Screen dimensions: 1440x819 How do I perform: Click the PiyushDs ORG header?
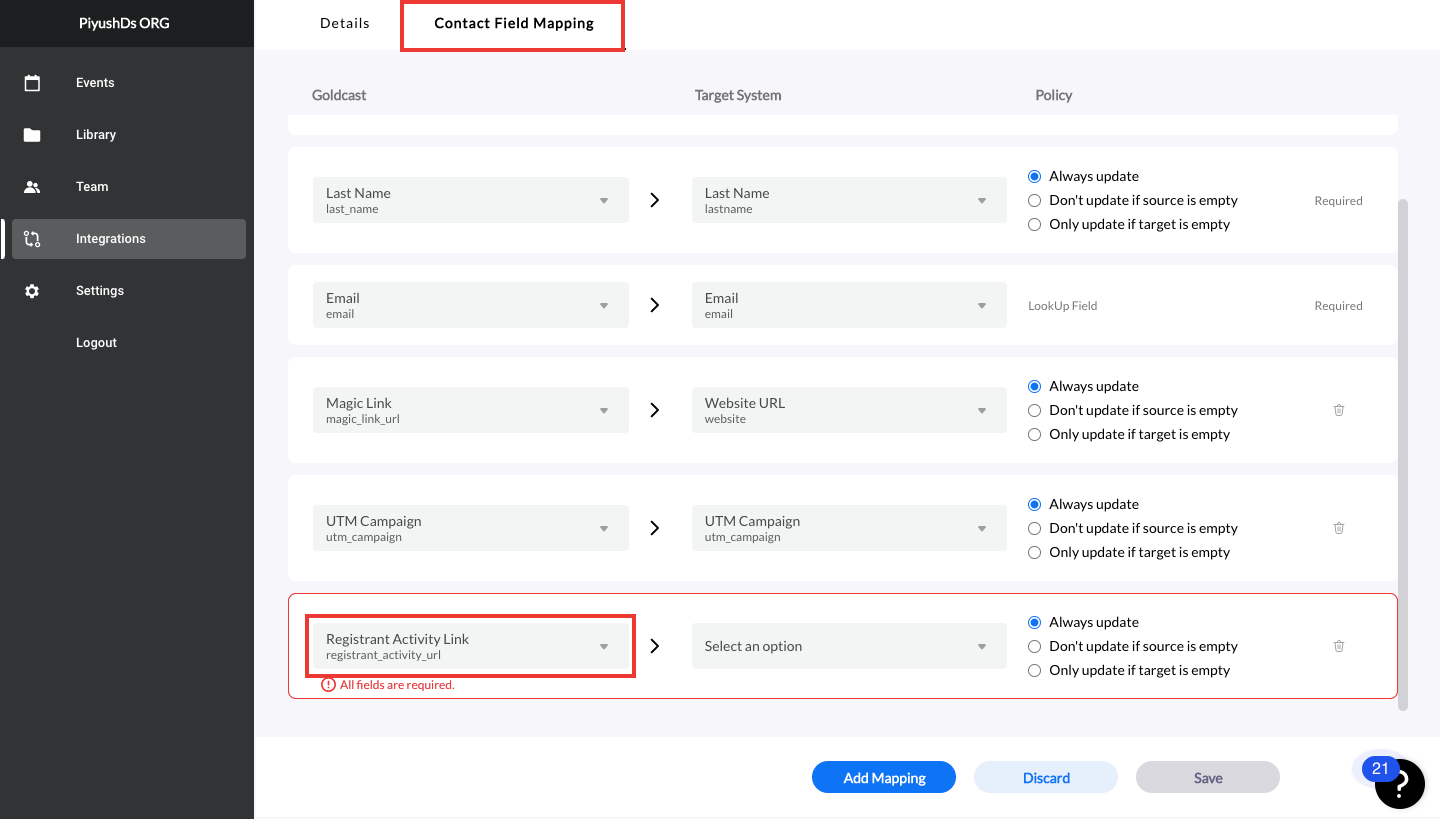pyautogui.click(x=125, y=23)
